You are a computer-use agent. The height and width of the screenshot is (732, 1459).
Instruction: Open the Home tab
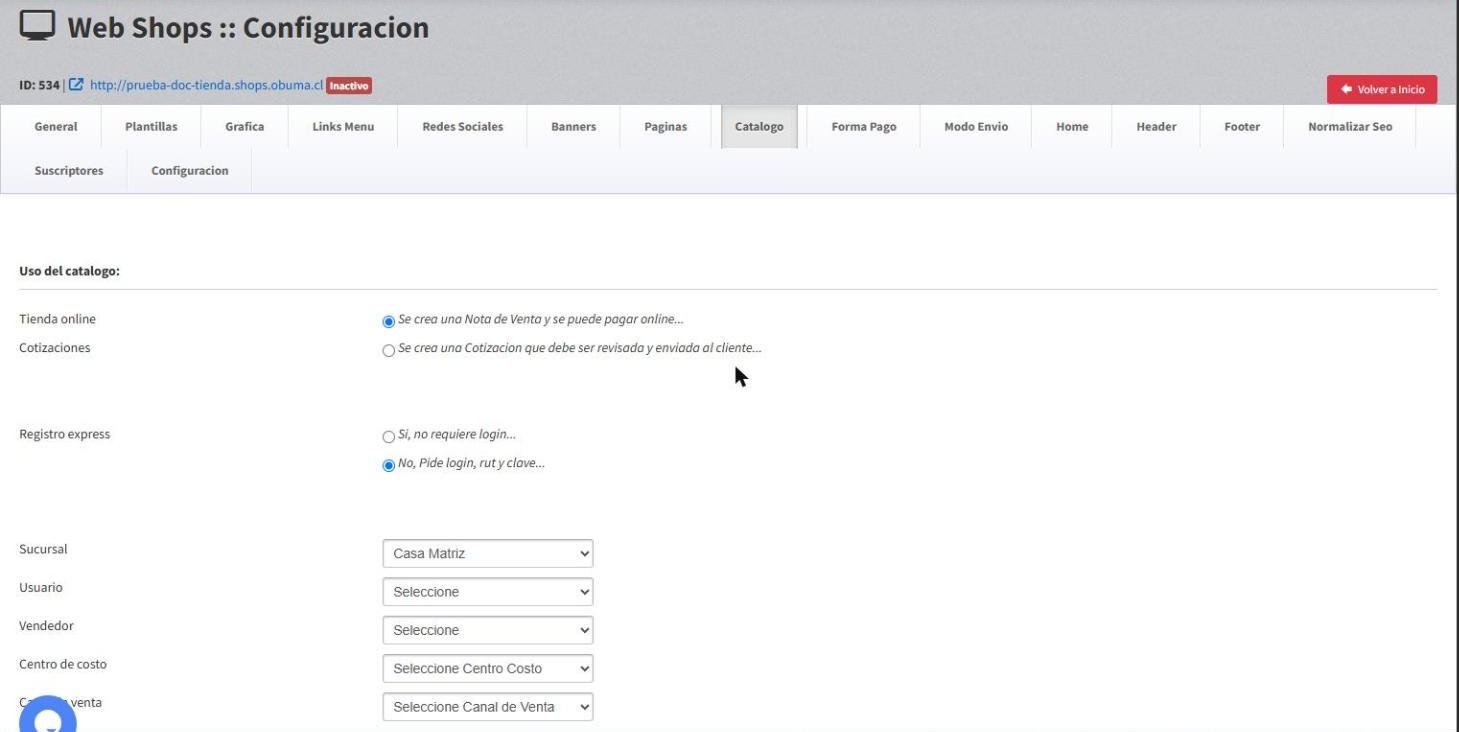point(1072,127)
